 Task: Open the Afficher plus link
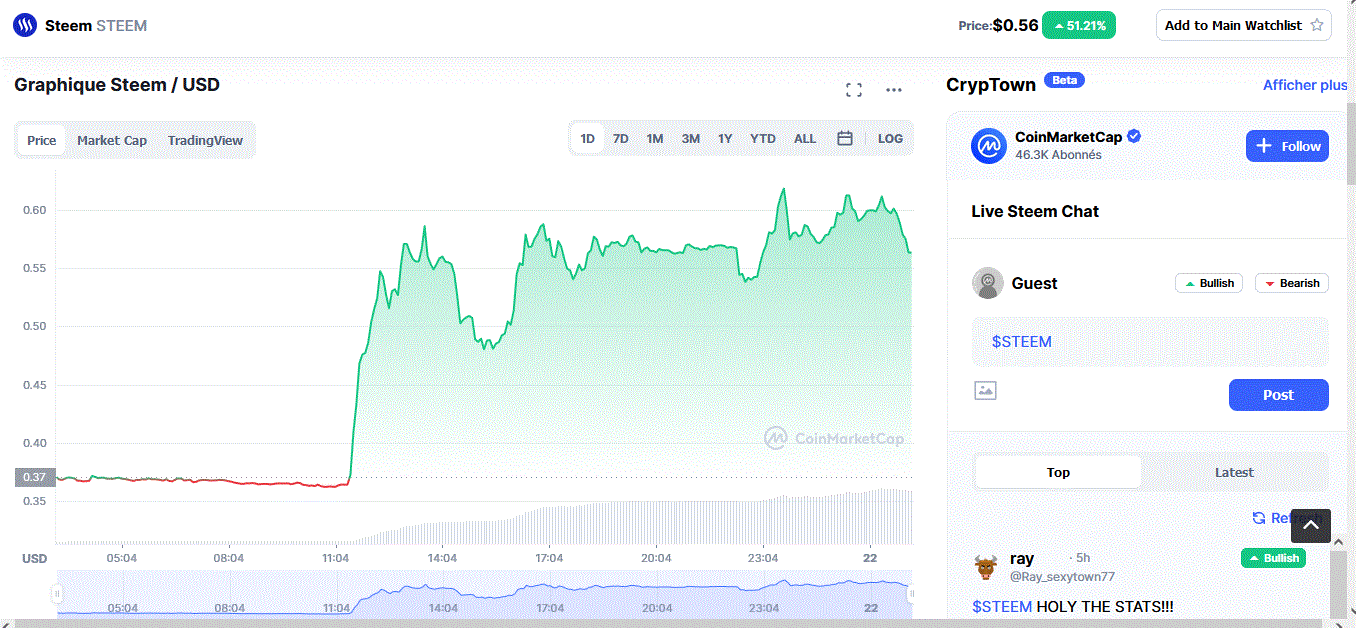pos(1305,85)
